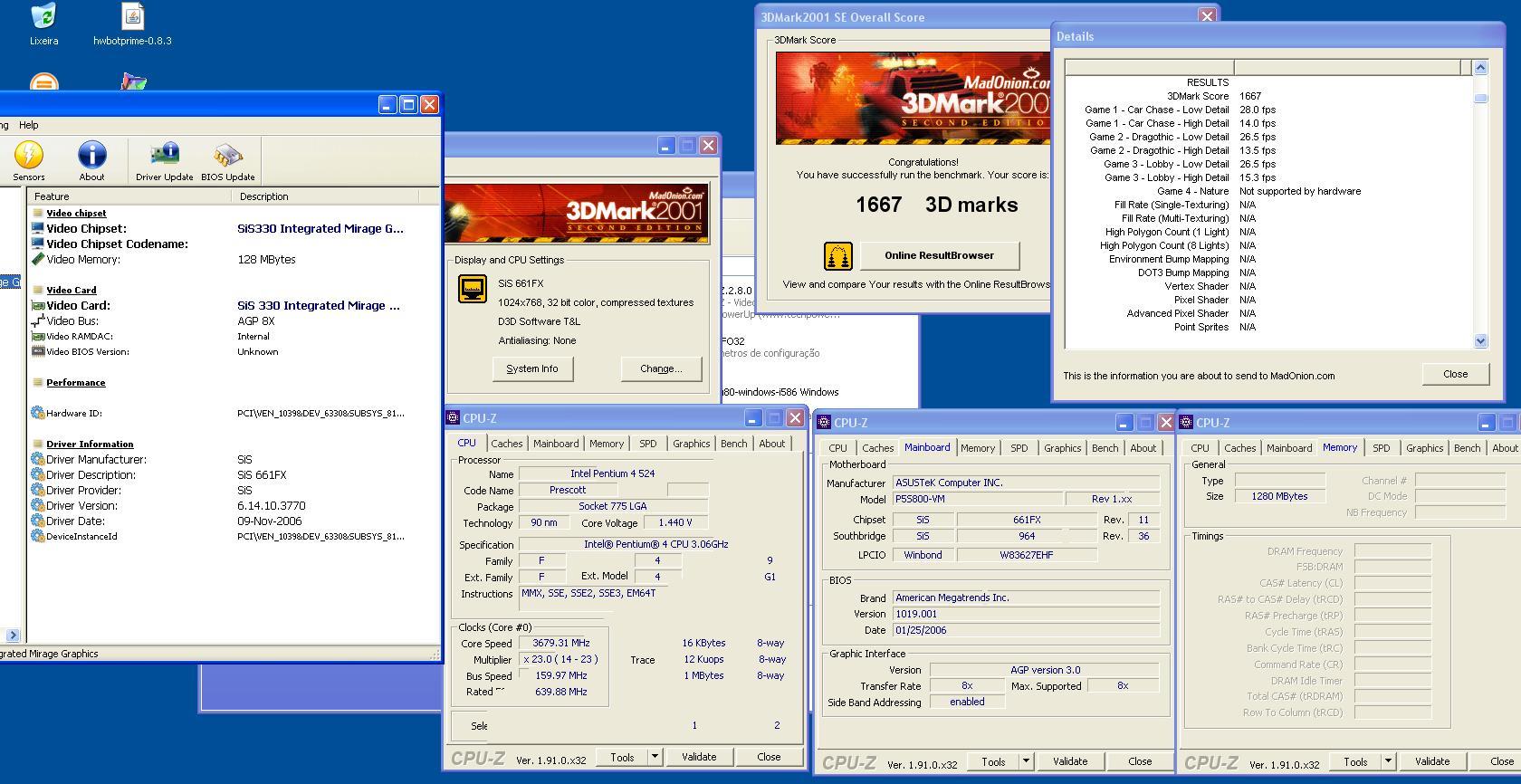Open Memory tab in CPU-Z Mainboard window
This screenshot has width=1521, height=784.
click(978, 448)
